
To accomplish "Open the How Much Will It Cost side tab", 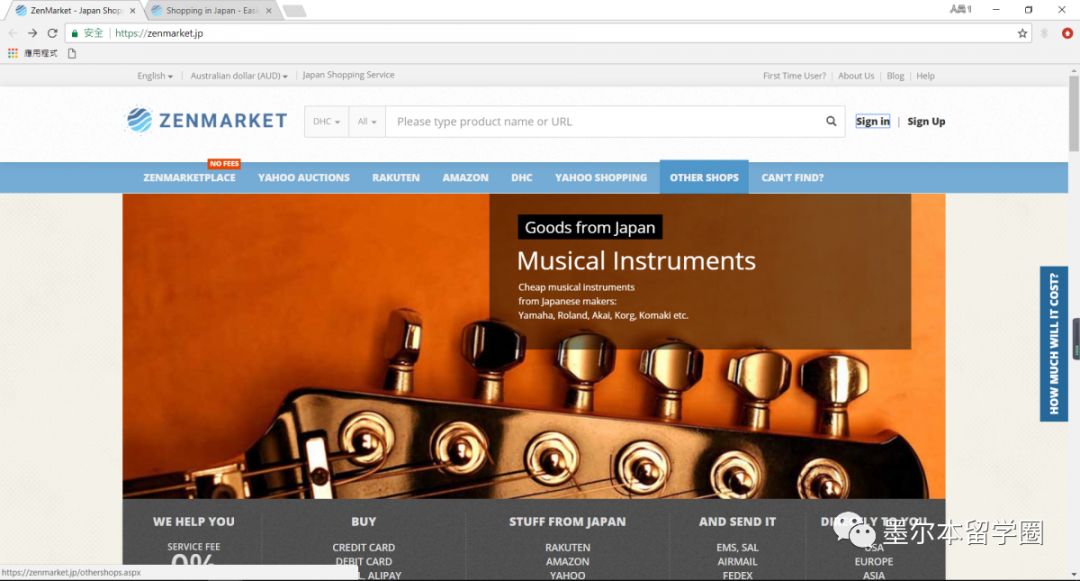I will pyautogui.click(x=1054, y=344).
